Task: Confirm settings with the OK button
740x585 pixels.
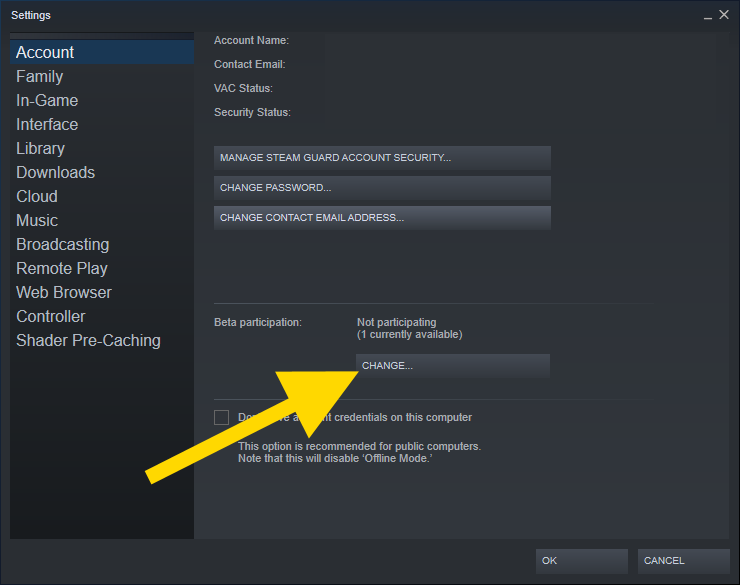Action: tap(581, 561)
